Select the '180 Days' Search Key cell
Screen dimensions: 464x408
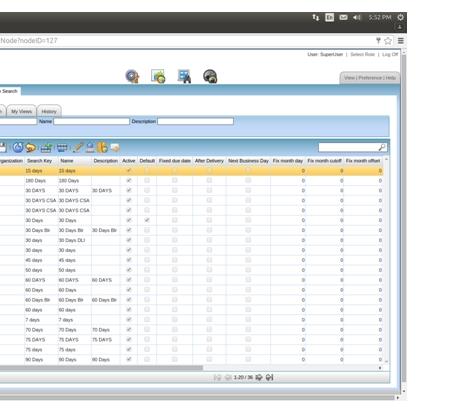pos(41,180)
